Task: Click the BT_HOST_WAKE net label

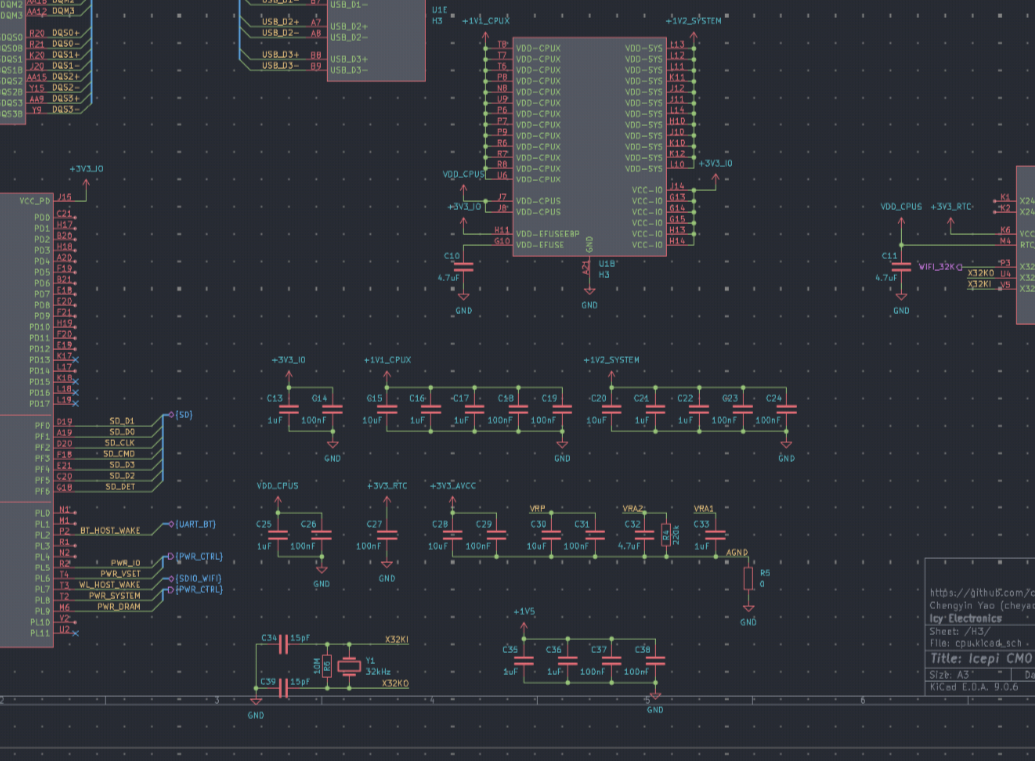Action: tap(110, 530)
